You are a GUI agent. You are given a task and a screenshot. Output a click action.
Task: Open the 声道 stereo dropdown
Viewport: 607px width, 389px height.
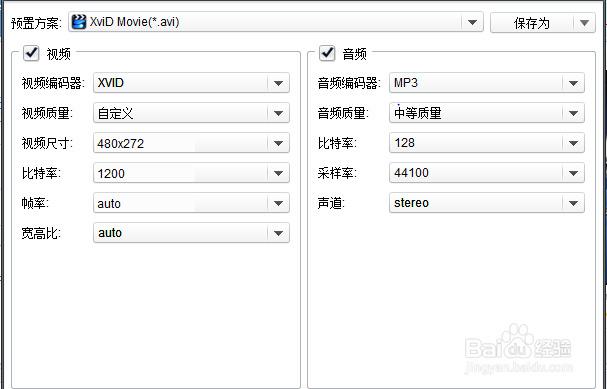tap(487, 203)
